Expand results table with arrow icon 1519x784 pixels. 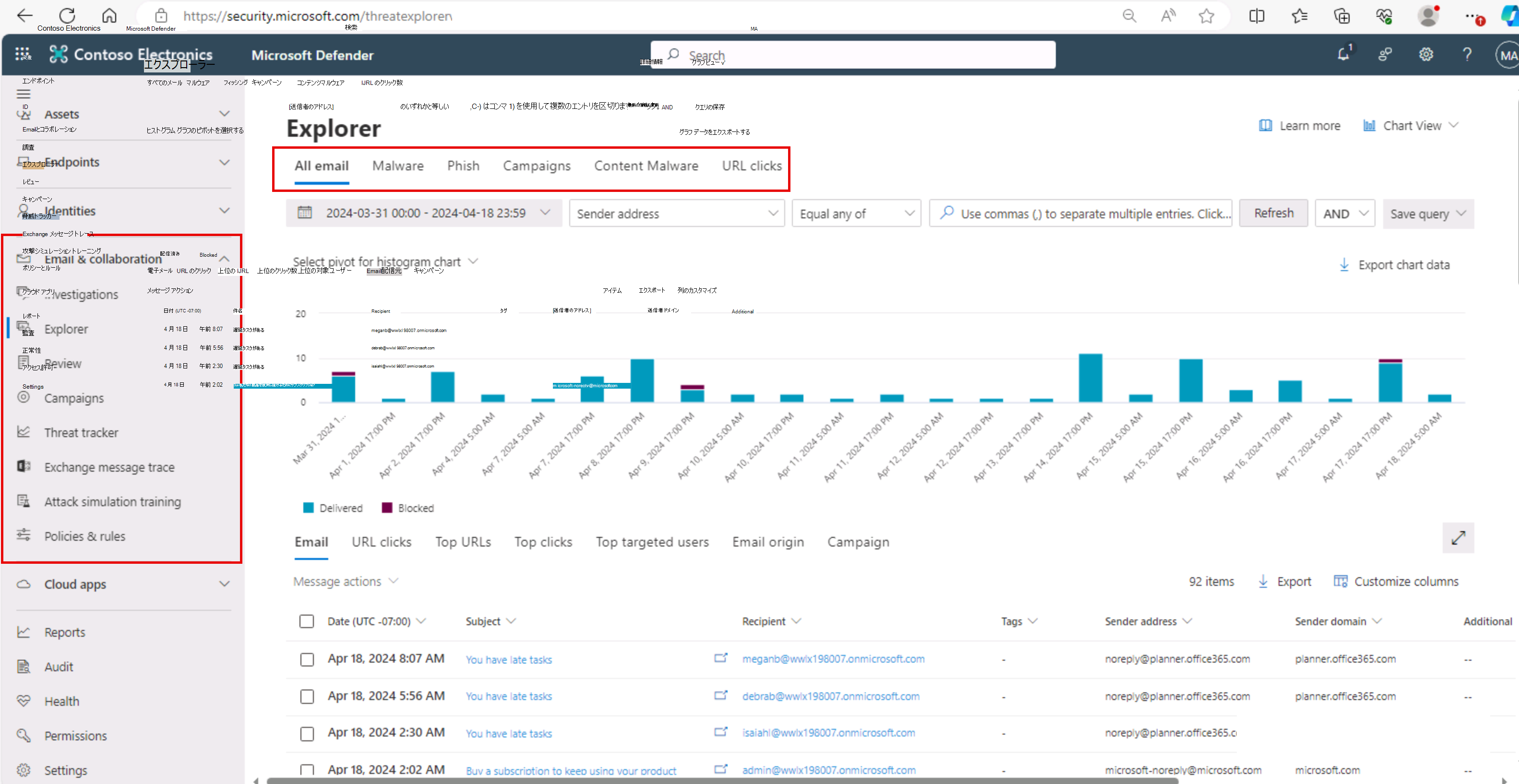pos(1458,537)
